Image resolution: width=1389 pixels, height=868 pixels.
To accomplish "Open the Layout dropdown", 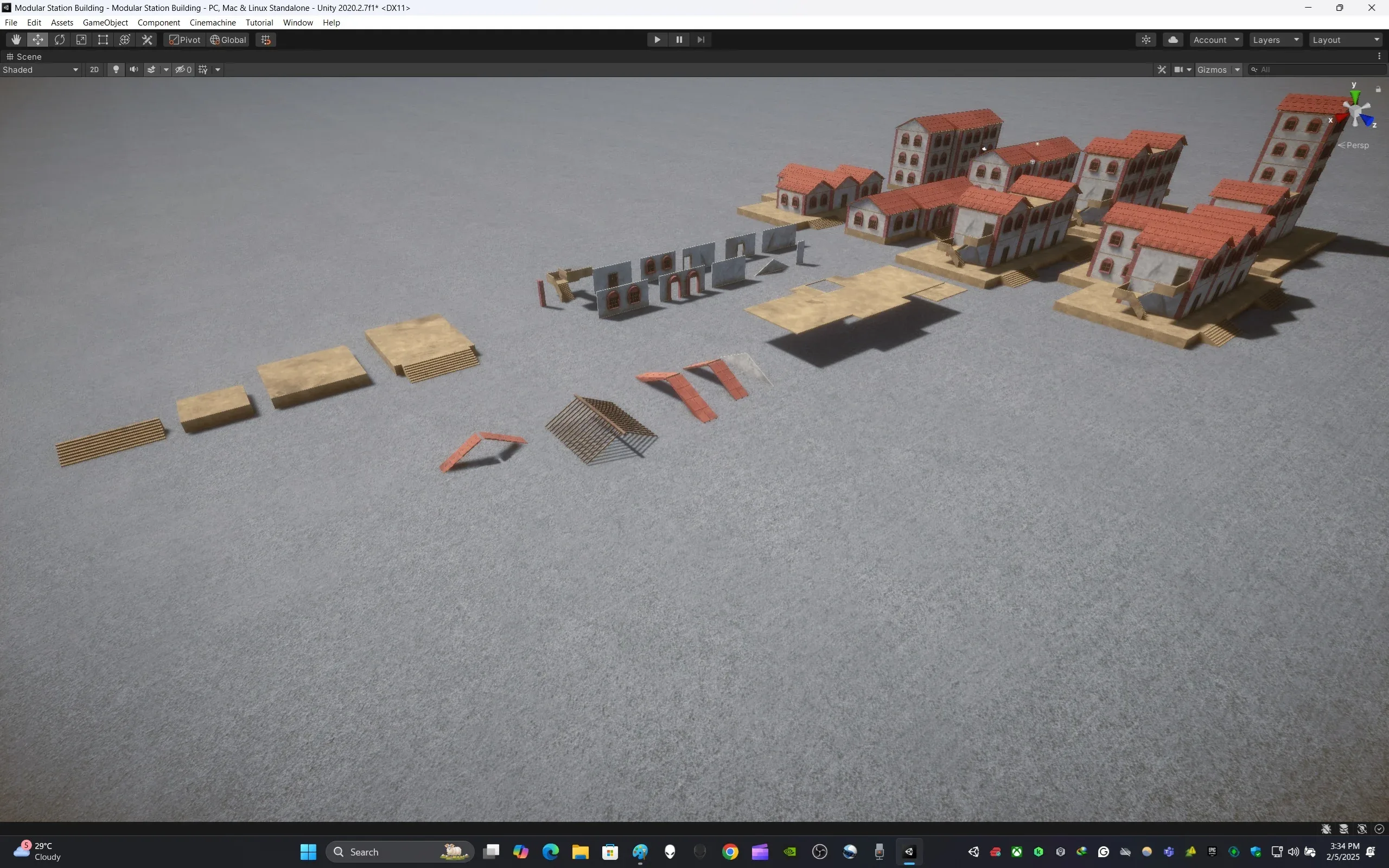I will pyautogui.click(x=1346, y=39).
